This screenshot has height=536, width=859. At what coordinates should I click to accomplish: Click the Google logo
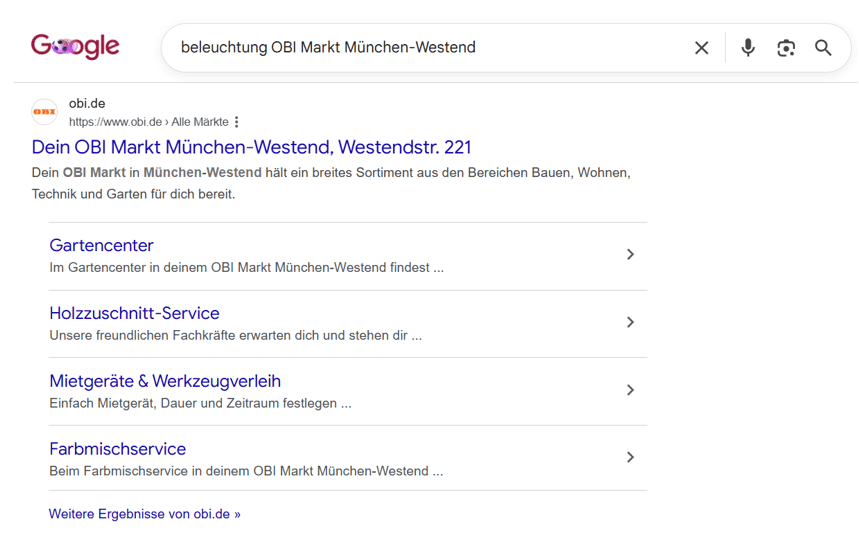pos(75,47)
